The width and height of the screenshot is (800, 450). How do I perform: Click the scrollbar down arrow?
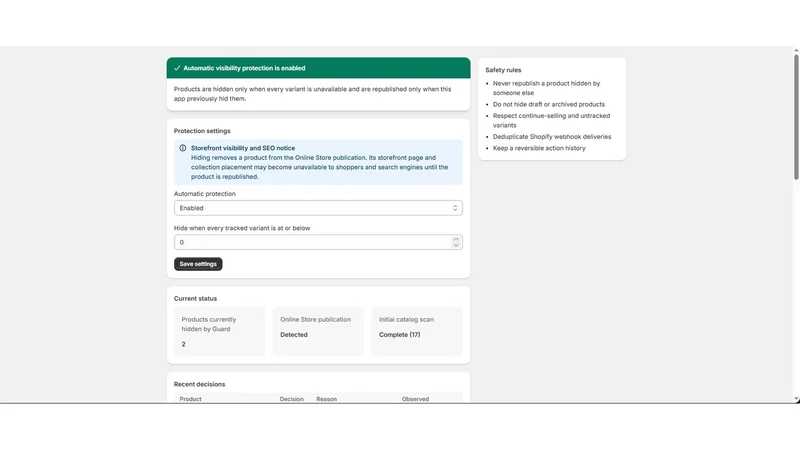(x=796, y=399)
